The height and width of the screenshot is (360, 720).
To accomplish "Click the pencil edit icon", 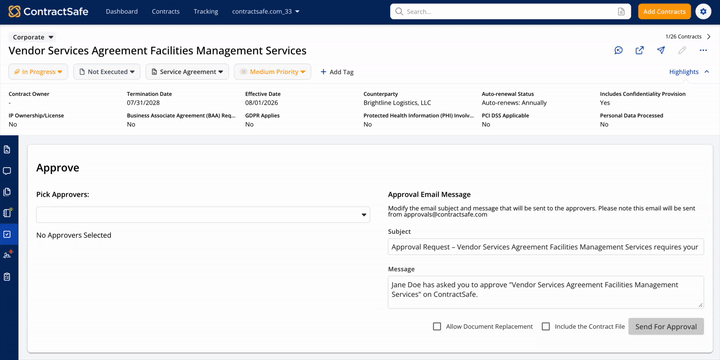I will pyautogui.click(x=682, y=51).
